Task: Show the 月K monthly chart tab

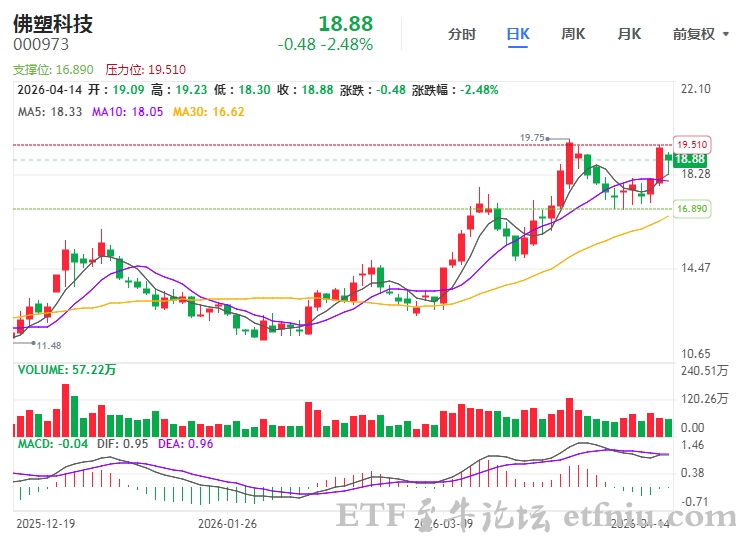Action: tap(628, 34)
